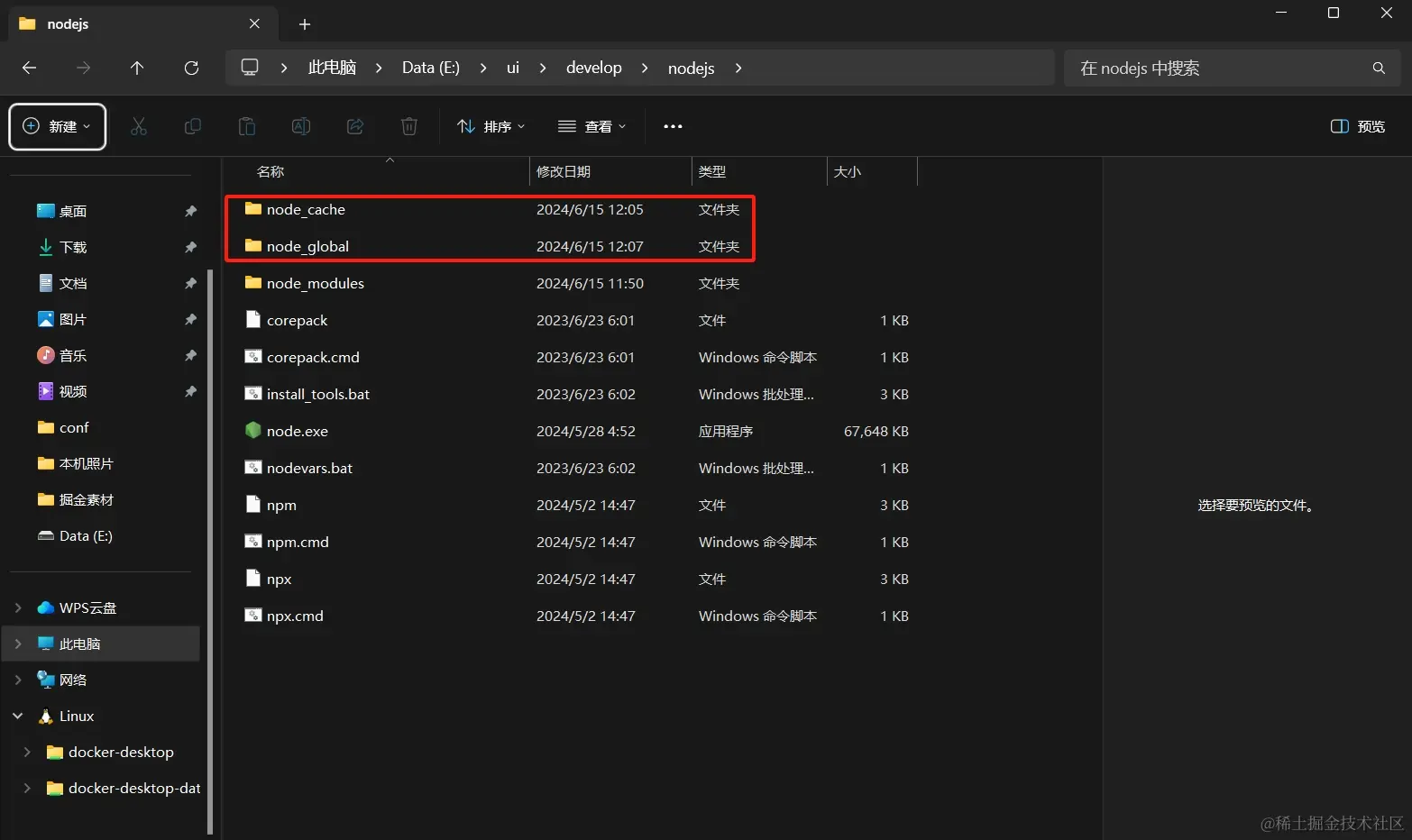Expand the 网络 tree node
The width and height of the screenshot is (1412, 840).
tap(18, 680)
